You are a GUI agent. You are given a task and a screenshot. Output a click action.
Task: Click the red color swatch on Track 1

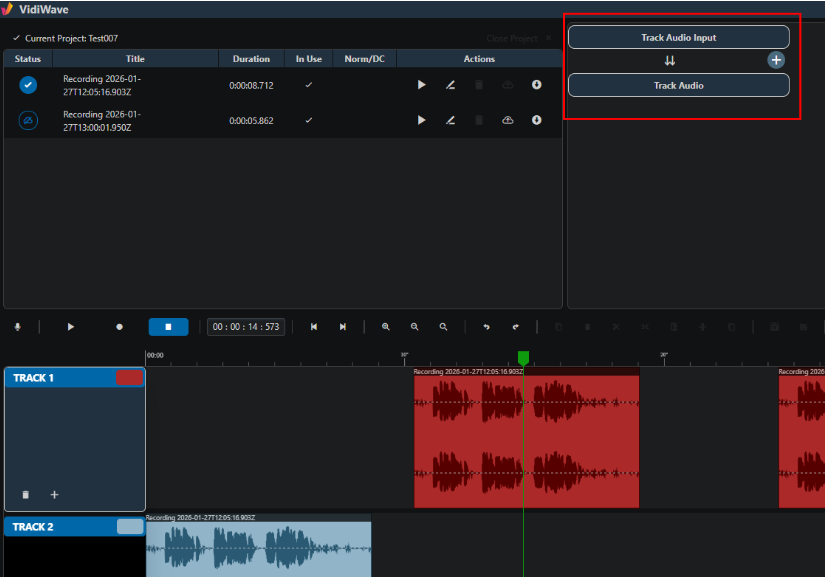click(129, 378)
